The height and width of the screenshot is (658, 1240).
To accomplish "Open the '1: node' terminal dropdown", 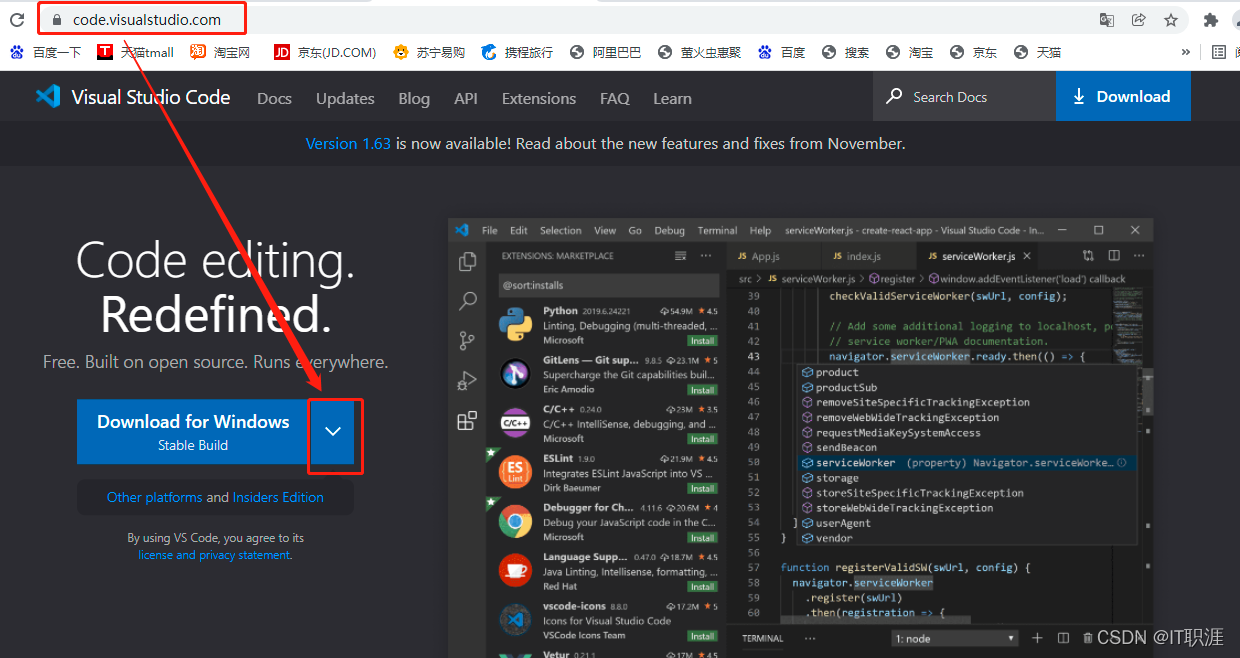I will [x=955, y=638].
